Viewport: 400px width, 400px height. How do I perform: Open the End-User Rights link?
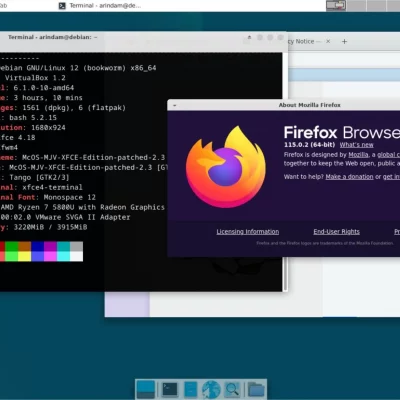pos(336,232)
